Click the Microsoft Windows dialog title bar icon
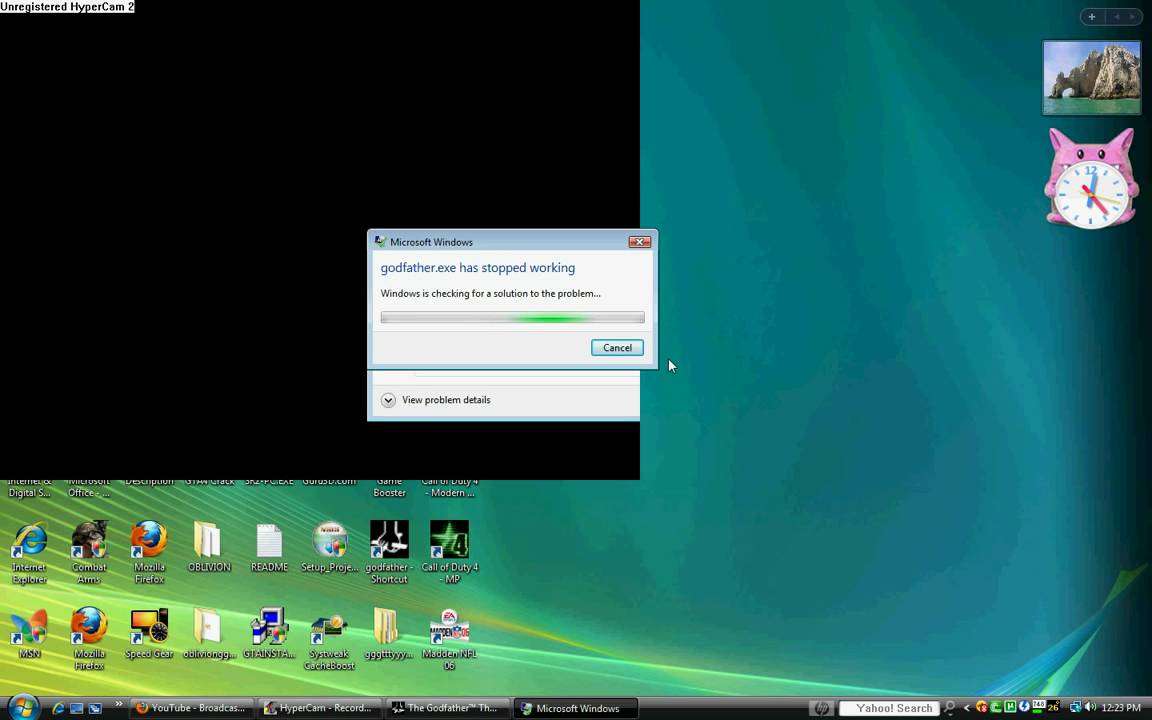Viewport: 1152px width, 720px height. (380, 242)
